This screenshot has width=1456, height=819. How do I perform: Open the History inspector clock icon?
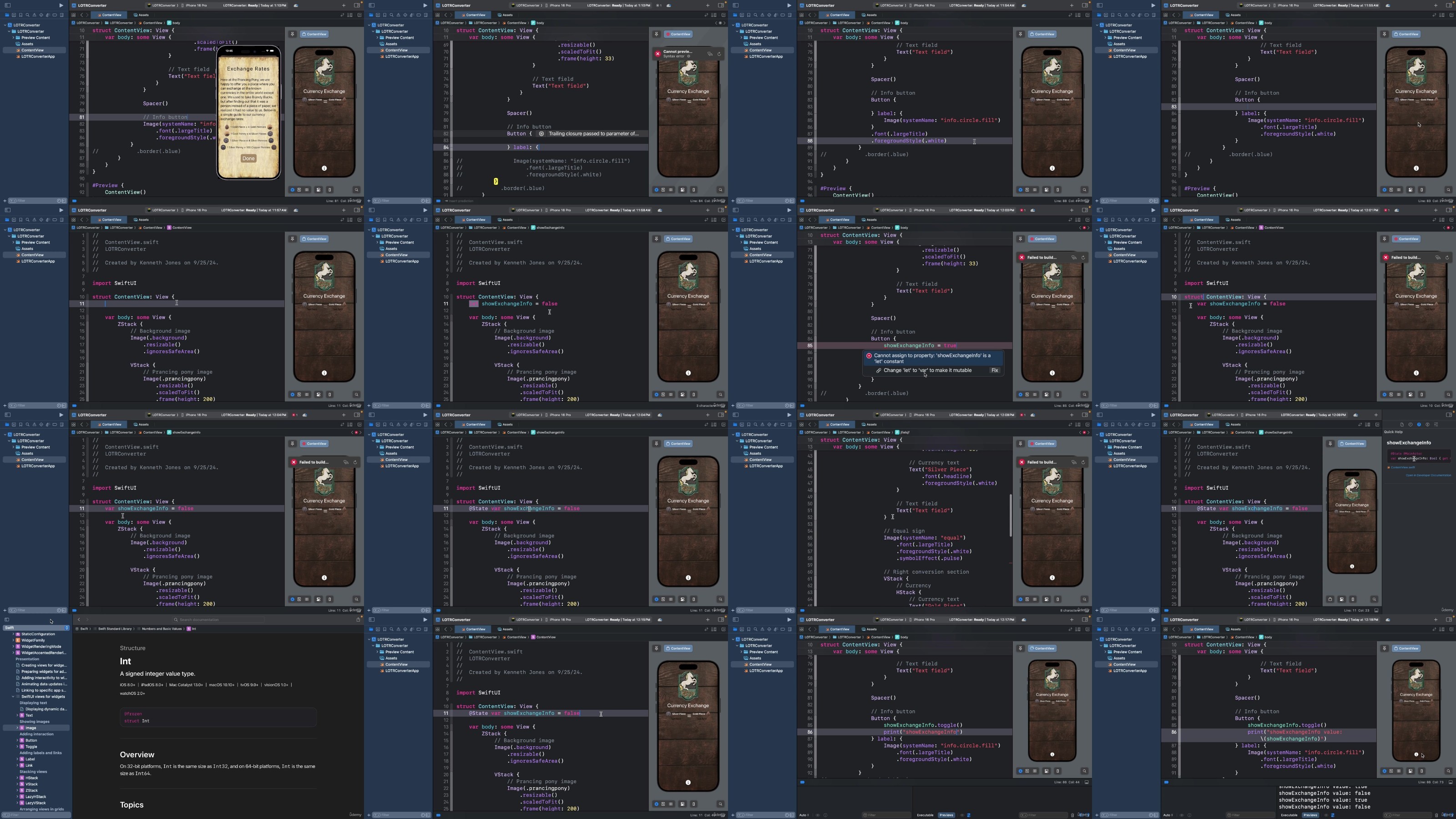(x=1411, y=425)
